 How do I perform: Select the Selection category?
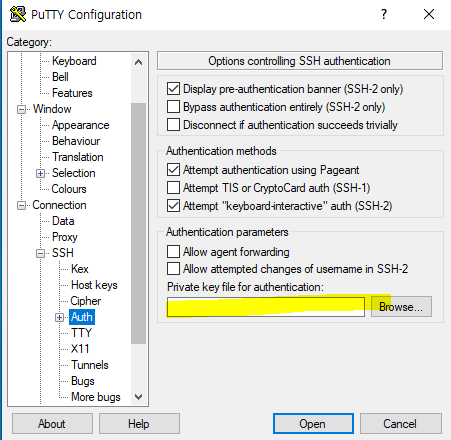[74, 173]
